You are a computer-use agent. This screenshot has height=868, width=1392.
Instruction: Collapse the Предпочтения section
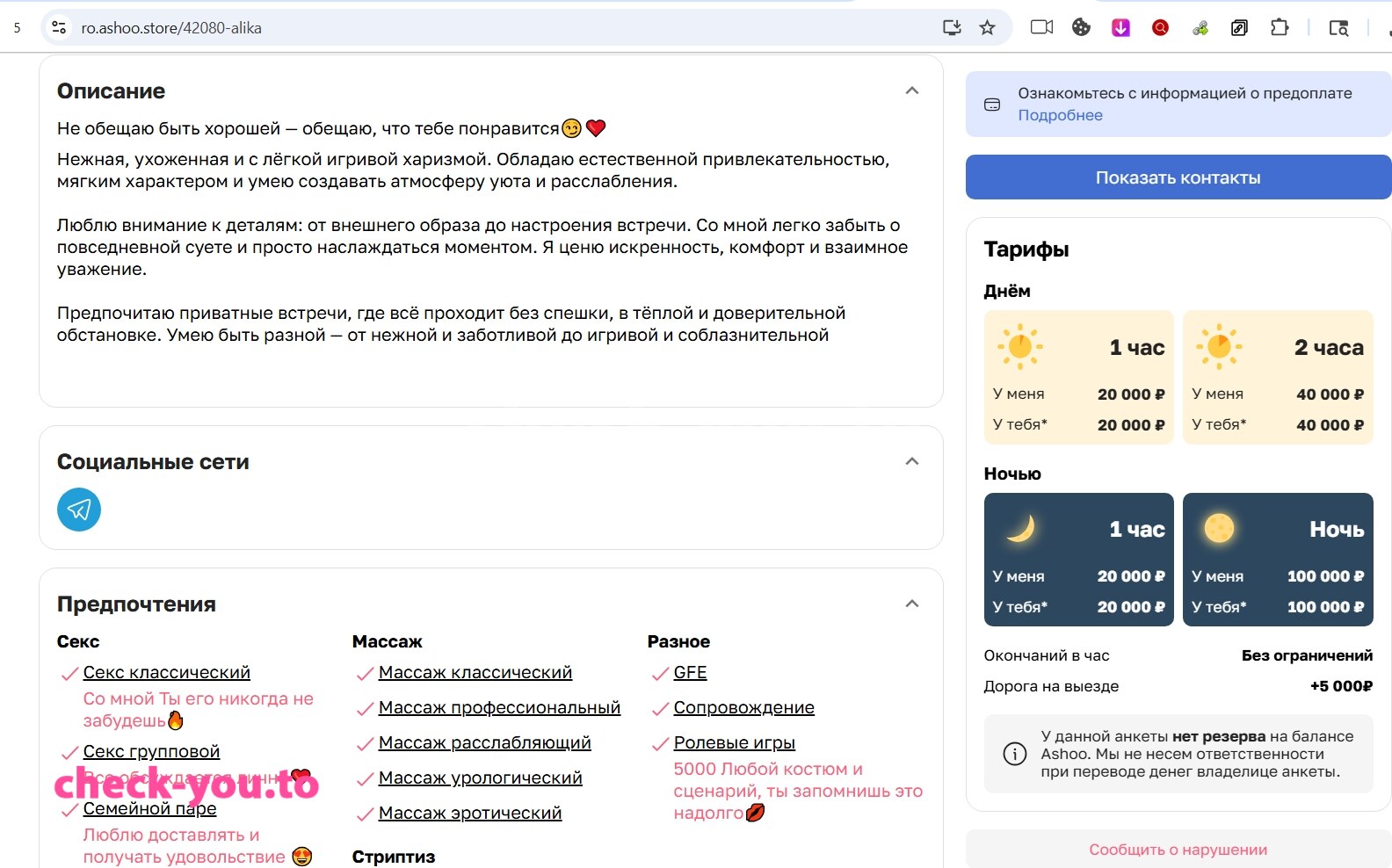tap(912, 604)
